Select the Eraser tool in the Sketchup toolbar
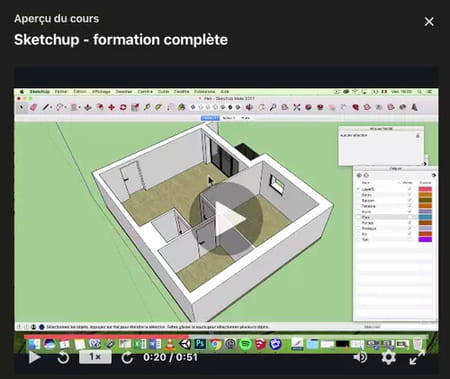The width and height of the screenshot is (450, 379). coord(33,107)
